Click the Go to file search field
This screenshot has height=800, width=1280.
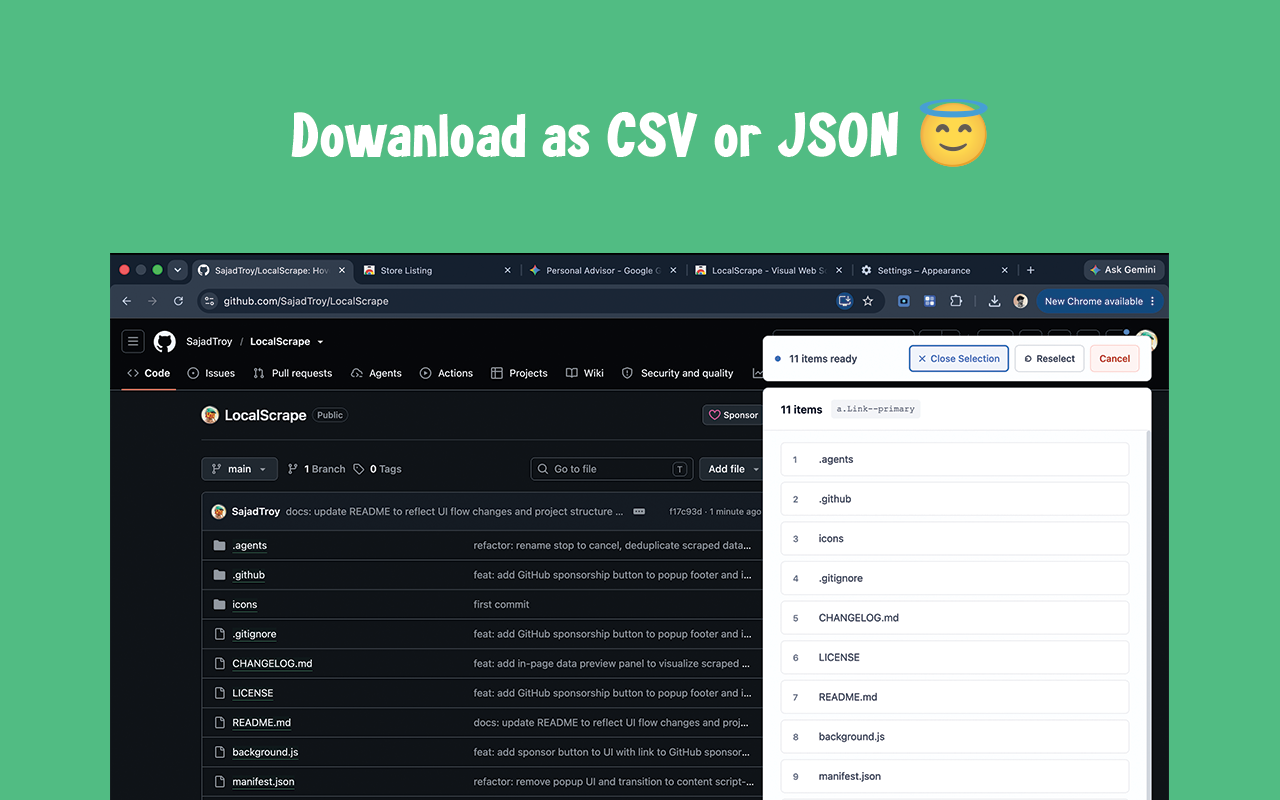612,469
